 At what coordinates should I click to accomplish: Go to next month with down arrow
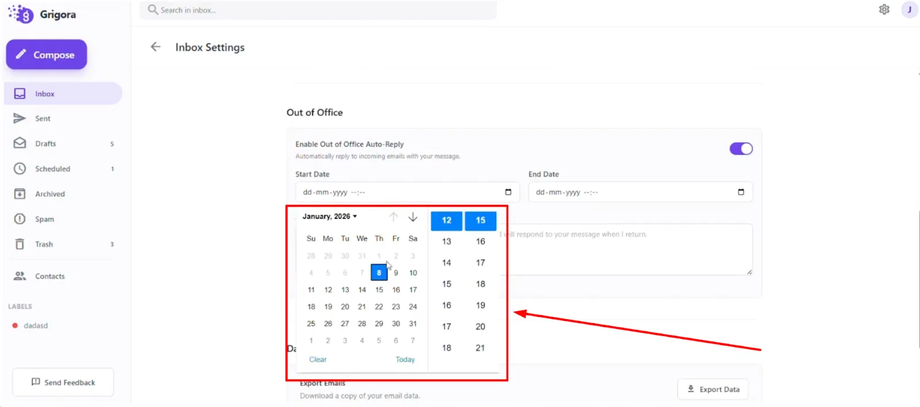(x=412, y=217)
